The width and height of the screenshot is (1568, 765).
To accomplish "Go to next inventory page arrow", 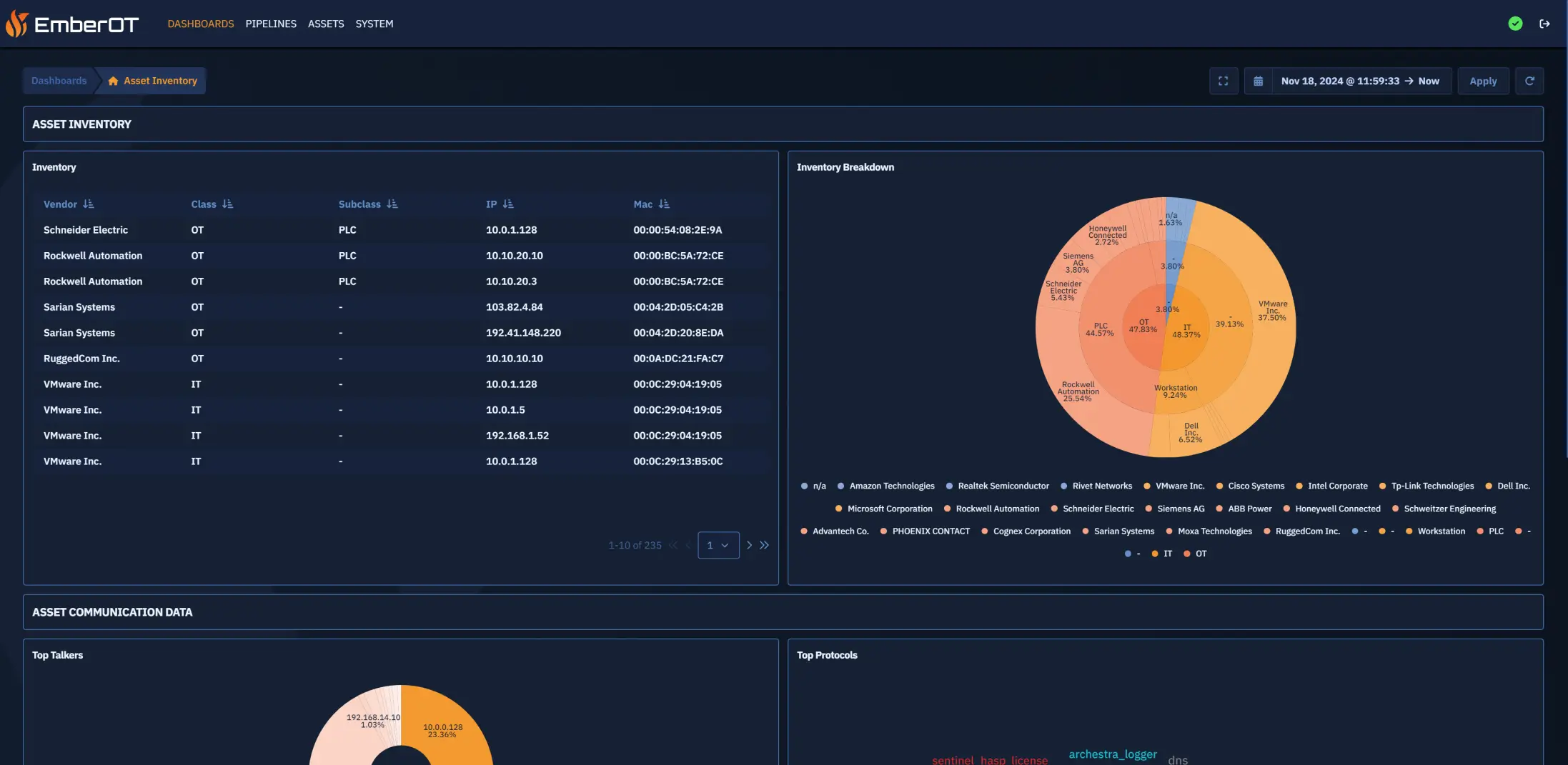I will [749, 545].
